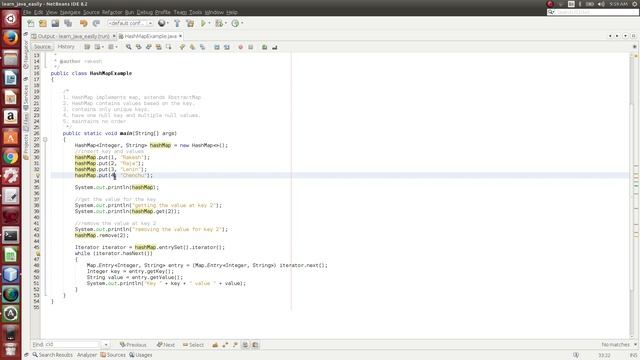This screenshot has width=640, height=360.
Task: Start debugging the project
Action: (x=219, y=23)
